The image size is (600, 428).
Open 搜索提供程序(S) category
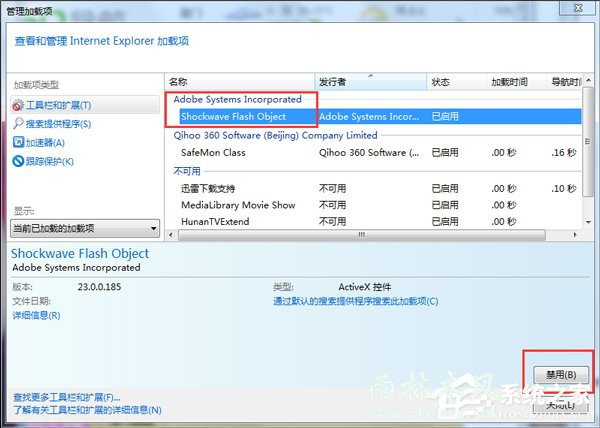pyautogui.click(x=58, y=124)
